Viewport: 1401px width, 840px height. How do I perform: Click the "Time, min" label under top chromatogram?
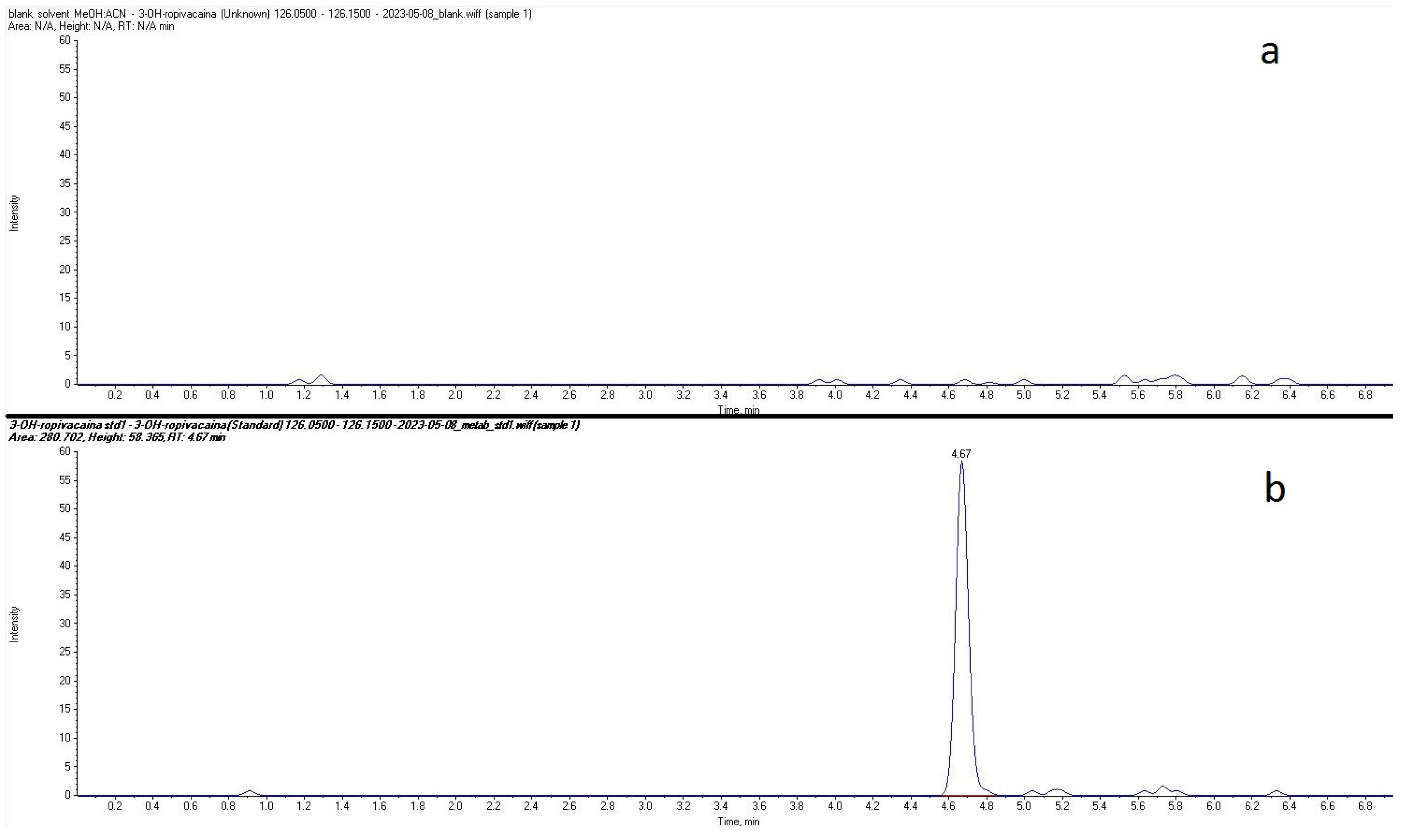738,410
